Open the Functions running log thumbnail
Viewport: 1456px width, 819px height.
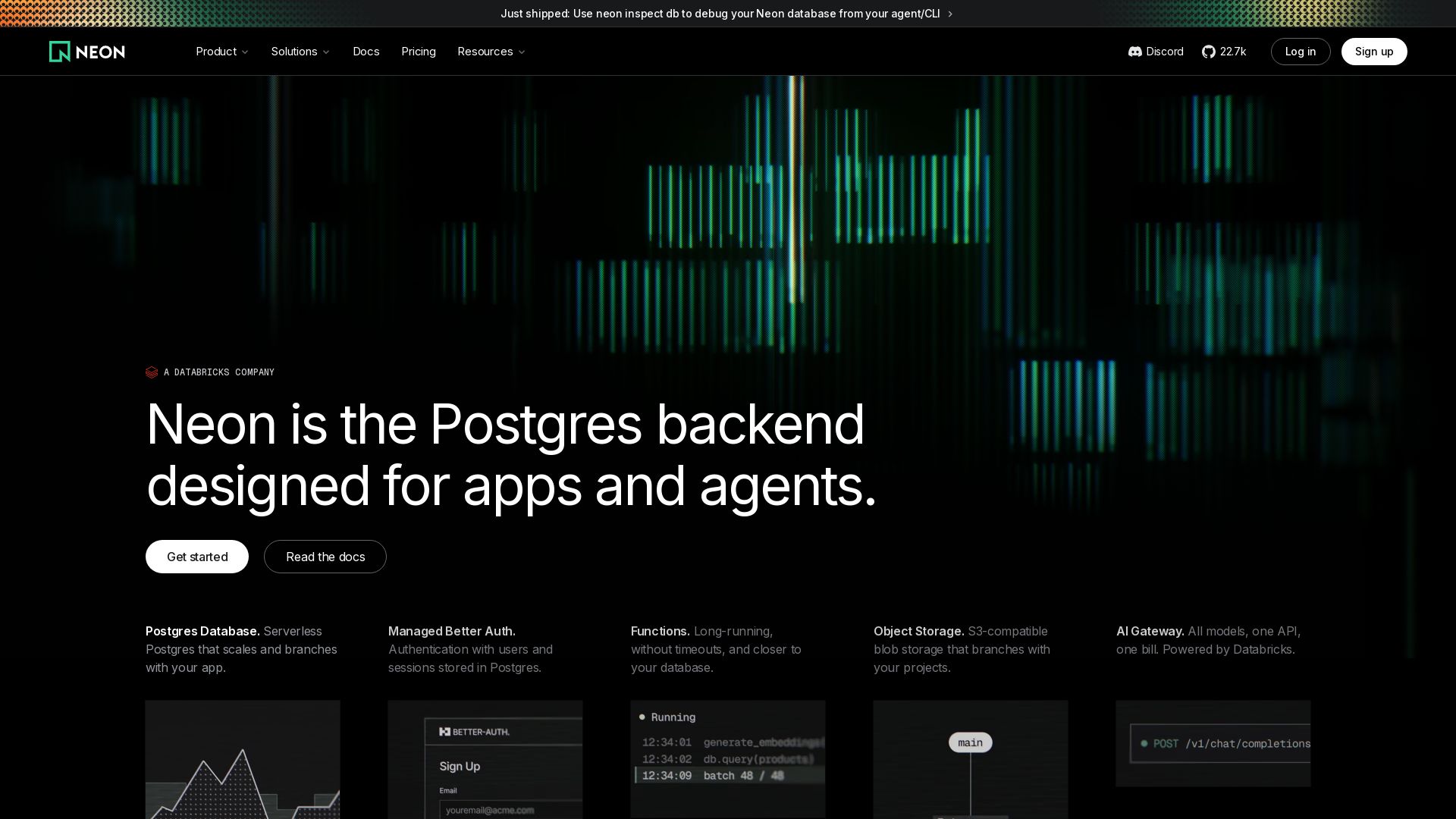point(728,760)
